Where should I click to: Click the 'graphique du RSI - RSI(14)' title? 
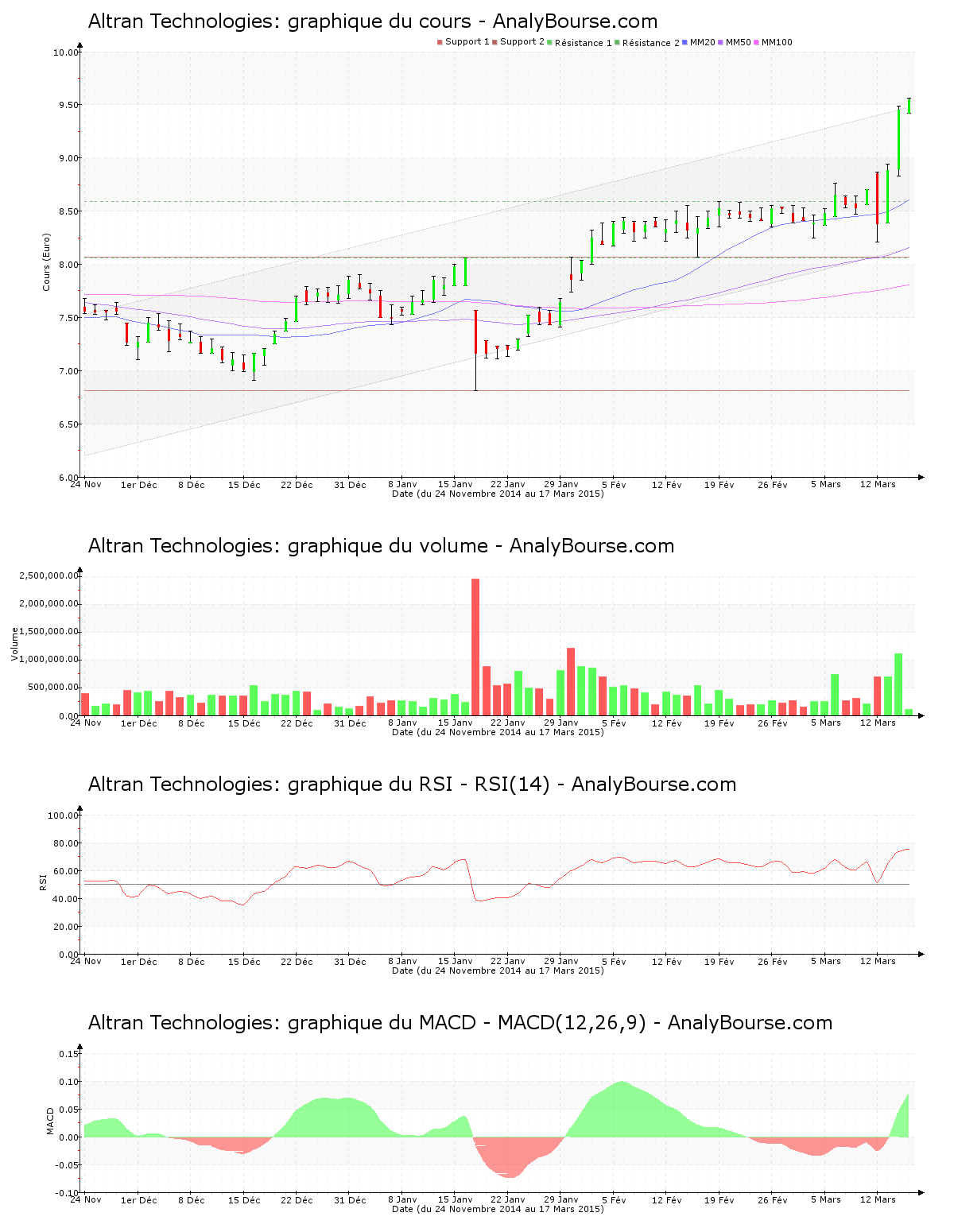point(412,785)
